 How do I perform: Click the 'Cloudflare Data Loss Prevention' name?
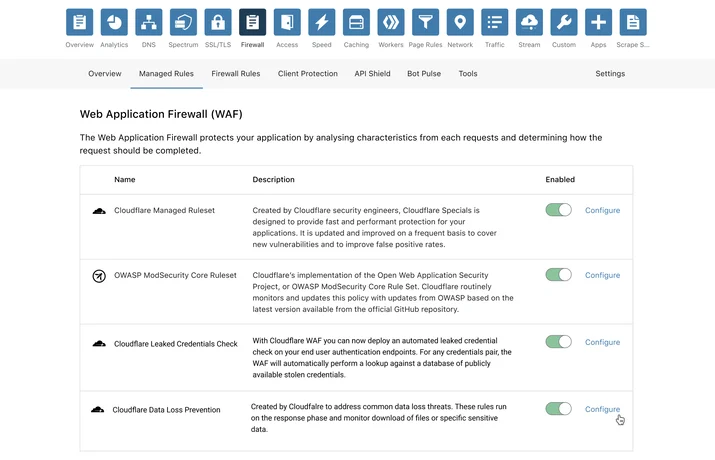(166, 410)
